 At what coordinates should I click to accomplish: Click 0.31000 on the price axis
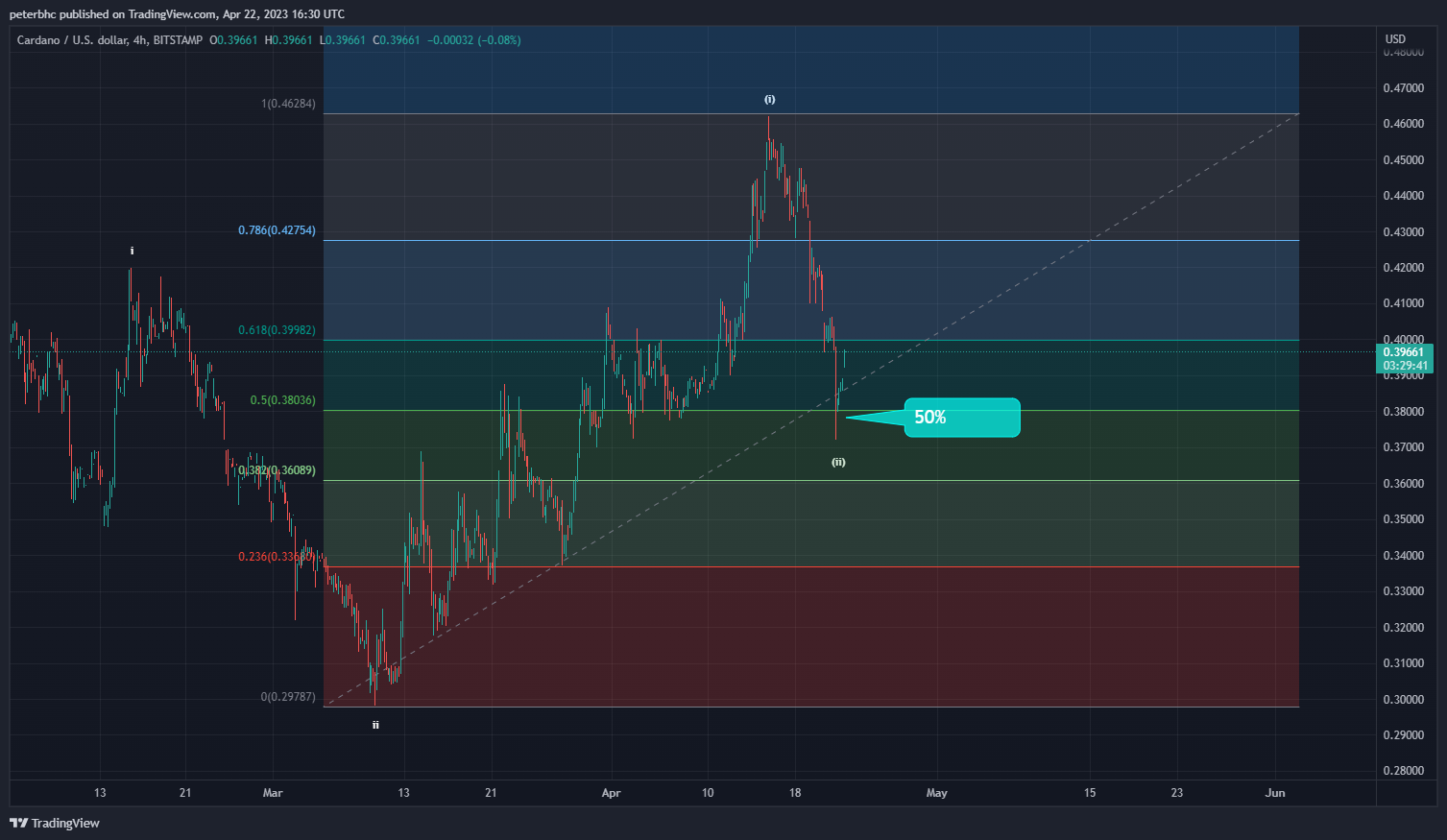[x=1404, y=663]
